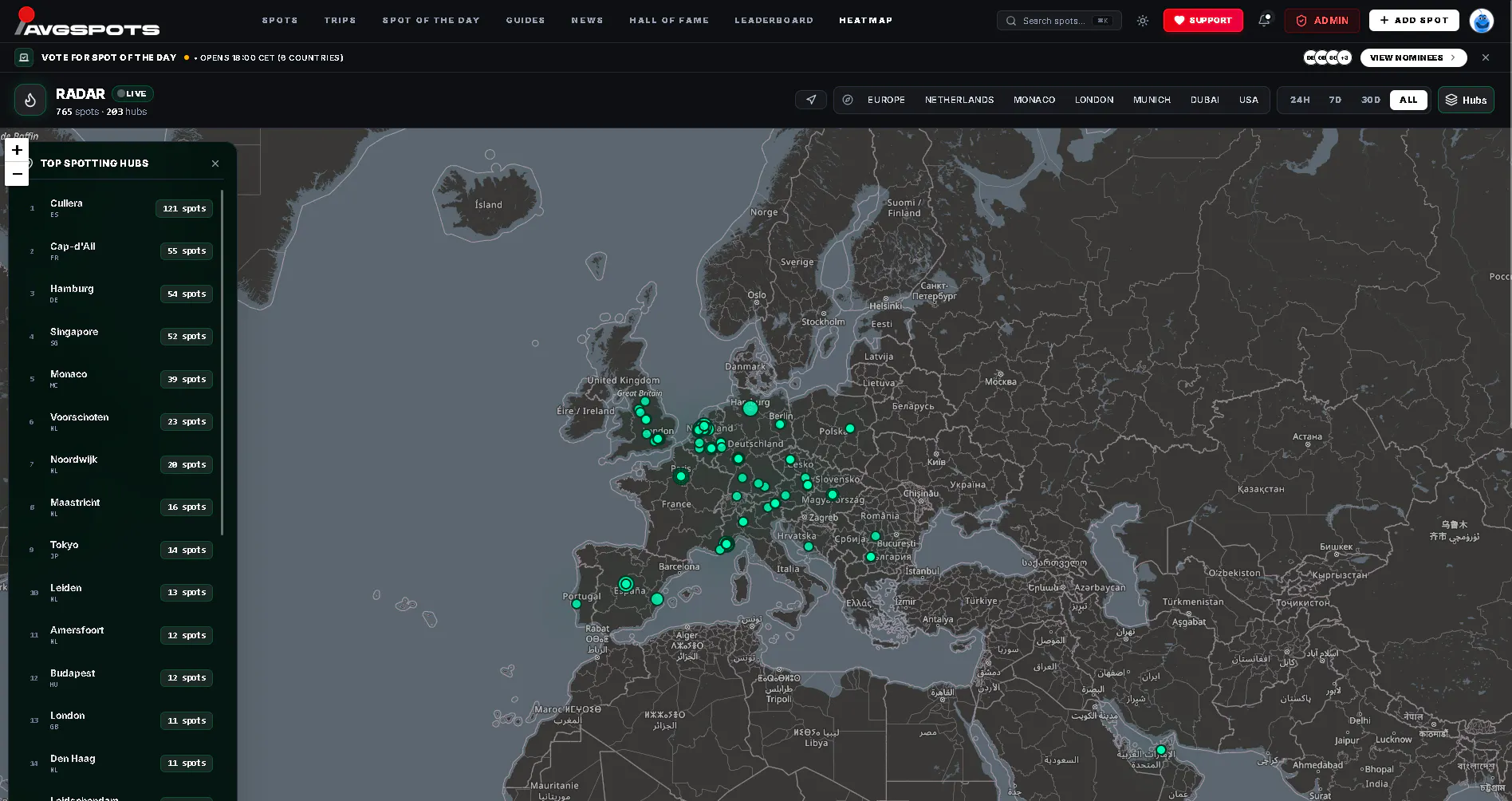Screen dimensions: 1512x801
Task: Select the 7D time range
Action: [x=1335, y=100]
